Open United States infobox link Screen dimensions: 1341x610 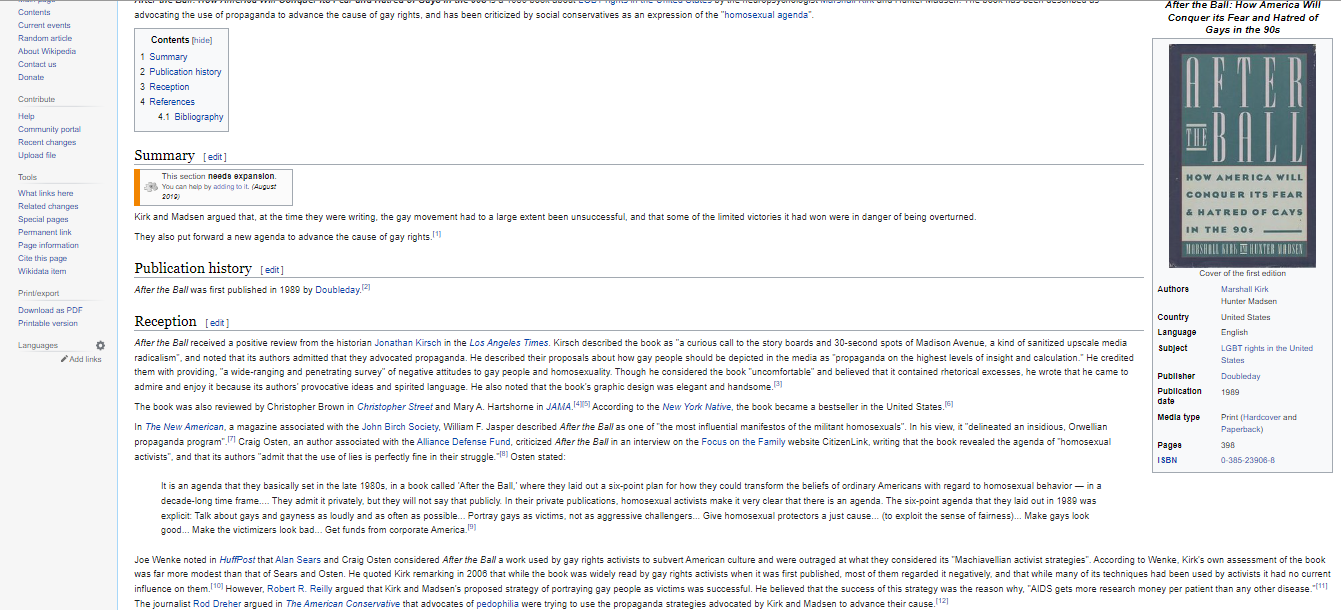(x=1246, y=317)
